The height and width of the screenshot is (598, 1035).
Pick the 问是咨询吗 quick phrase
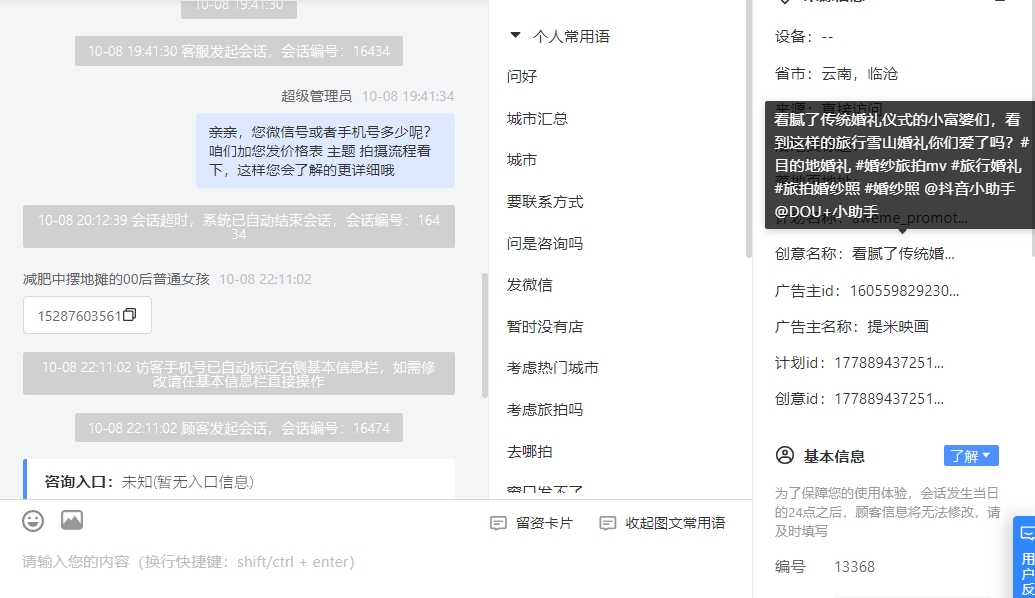tap(545, 244)
